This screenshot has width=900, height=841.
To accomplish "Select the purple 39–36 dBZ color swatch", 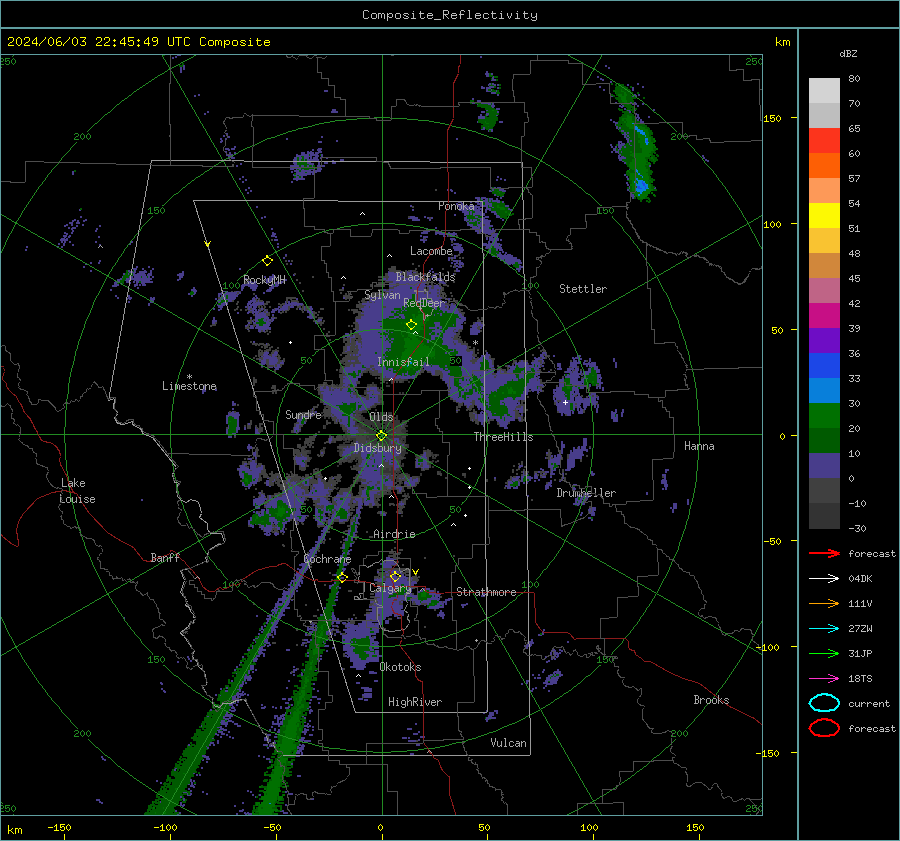I will [824, 340].
